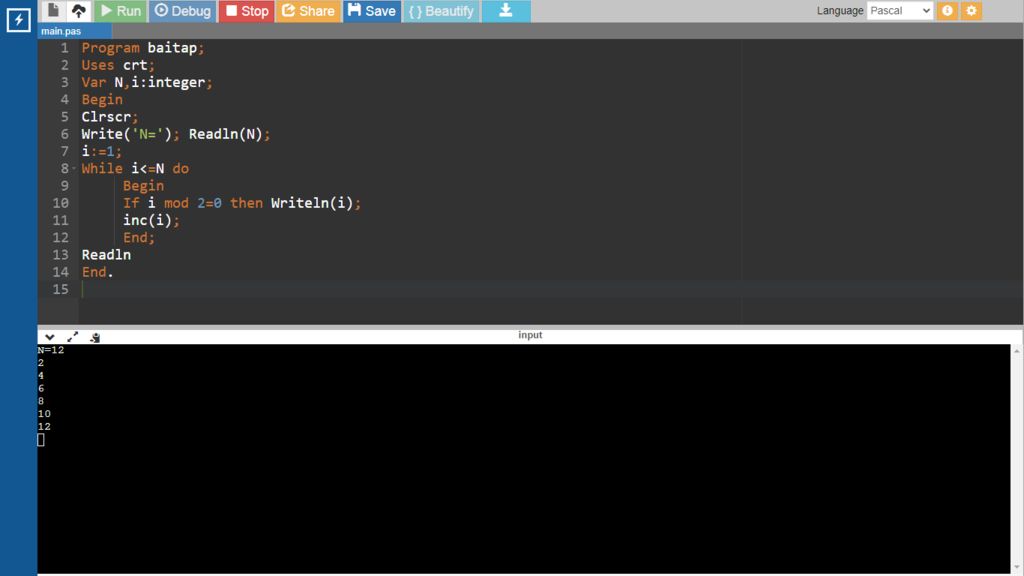Click line number 13 in the gutter
Image resolution: width=1024 pixels, height=576 pixels.
[60, 255]
